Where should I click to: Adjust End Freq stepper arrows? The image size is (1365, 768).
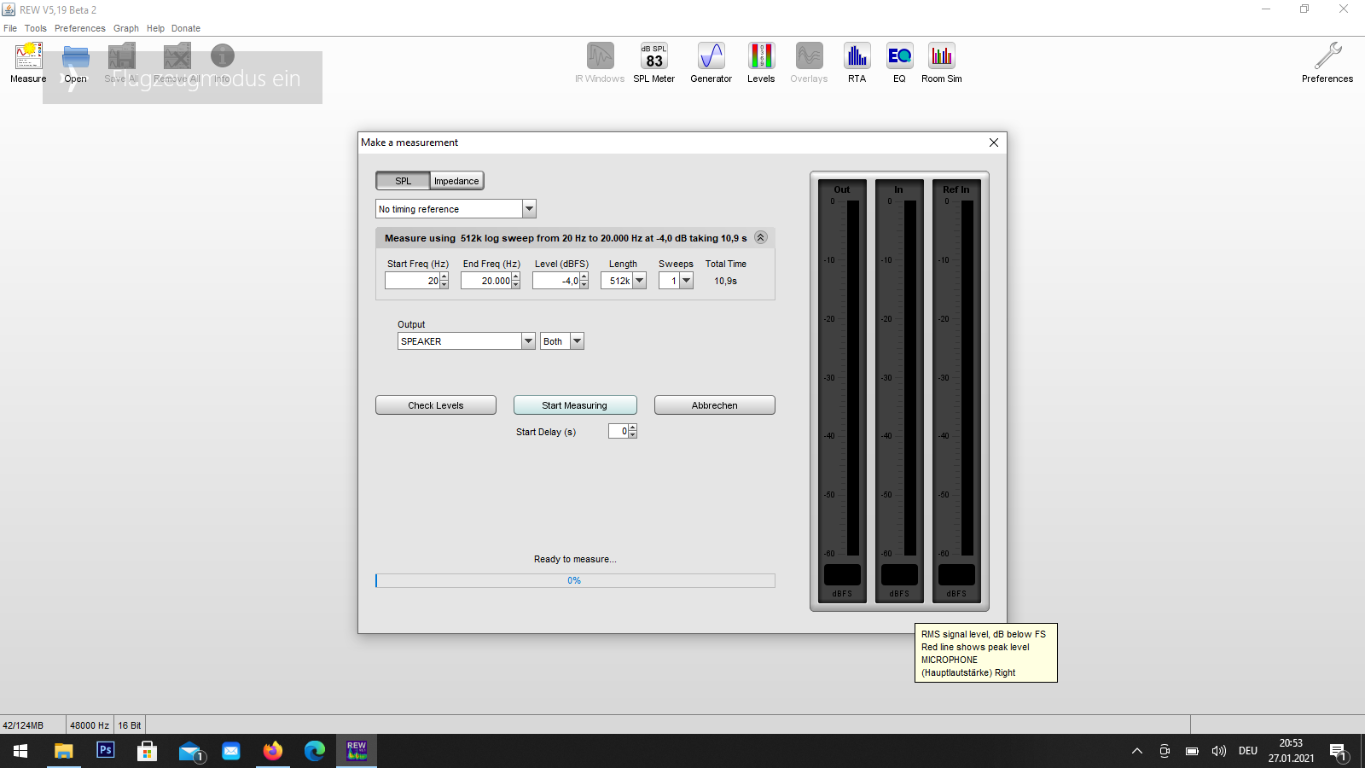[x=515, y=281]
